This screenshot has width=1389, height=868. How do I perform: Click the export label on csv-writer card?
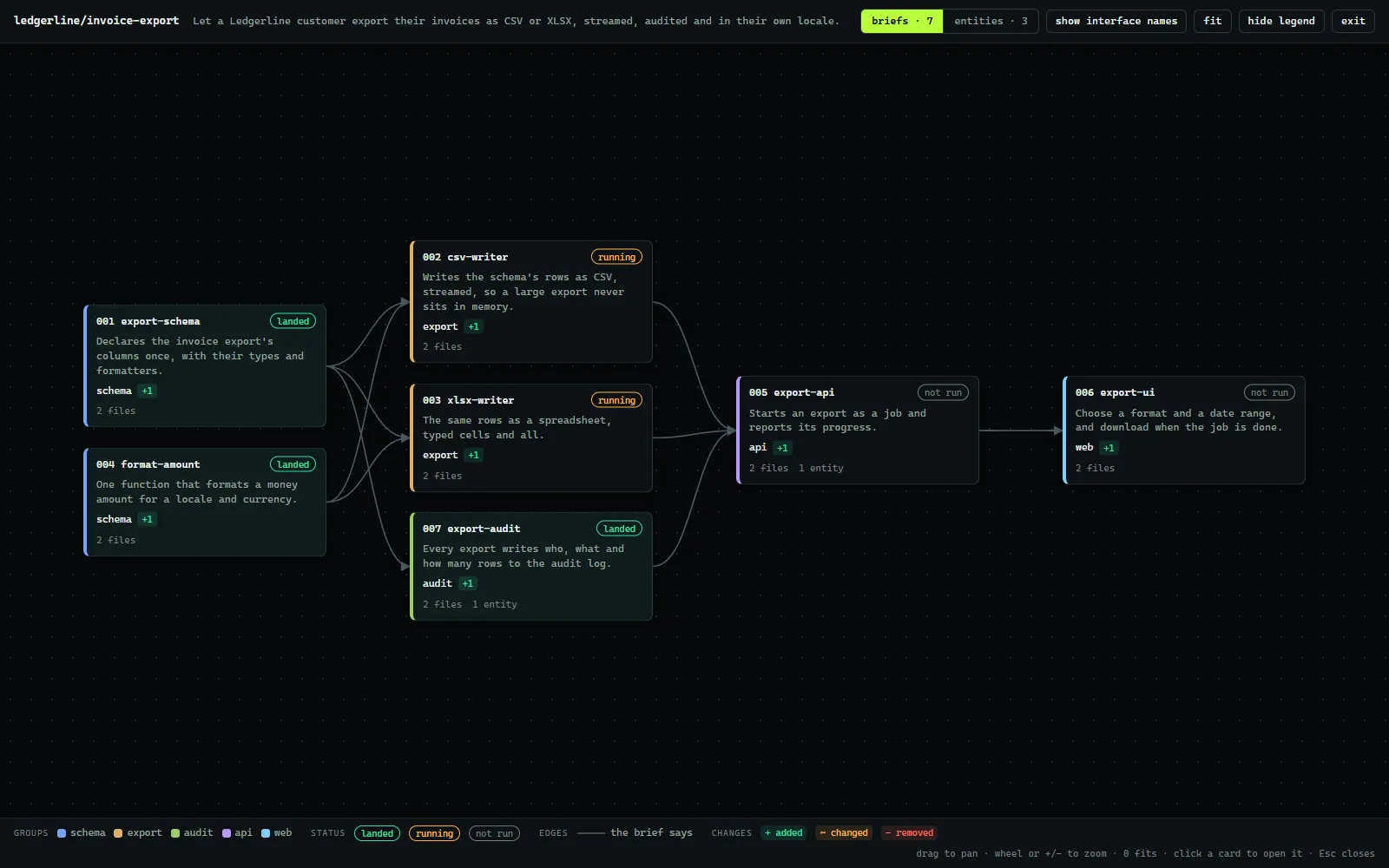point(440,326)
